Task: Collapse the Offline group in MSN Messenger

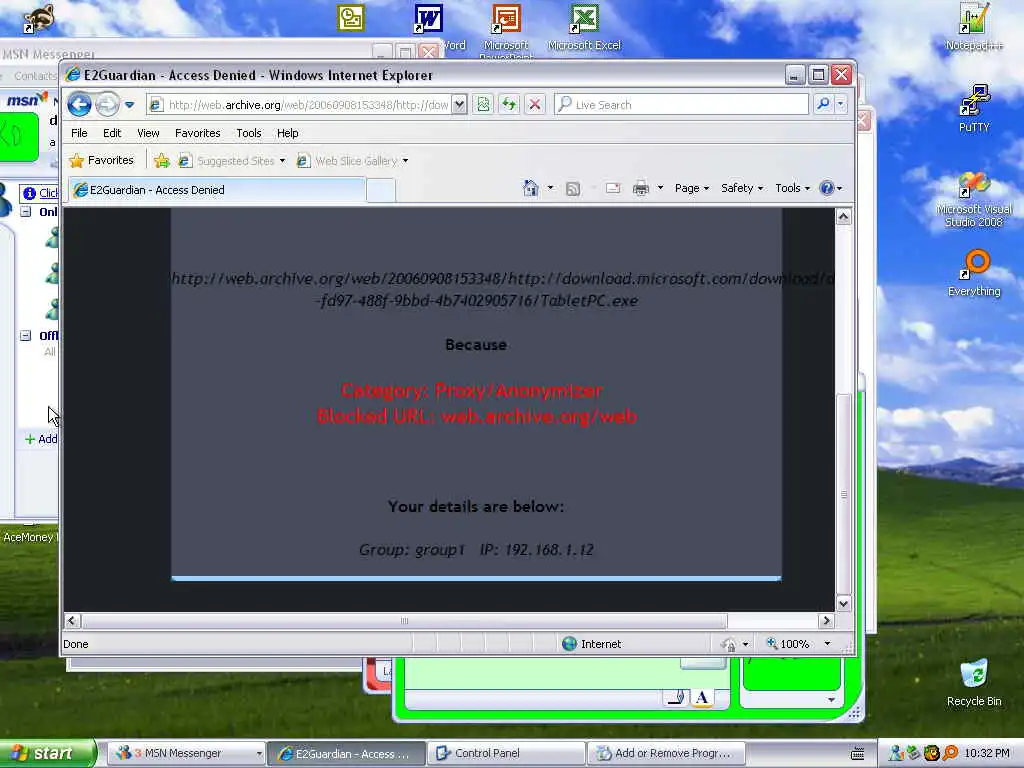Action: tap(25, 335)
